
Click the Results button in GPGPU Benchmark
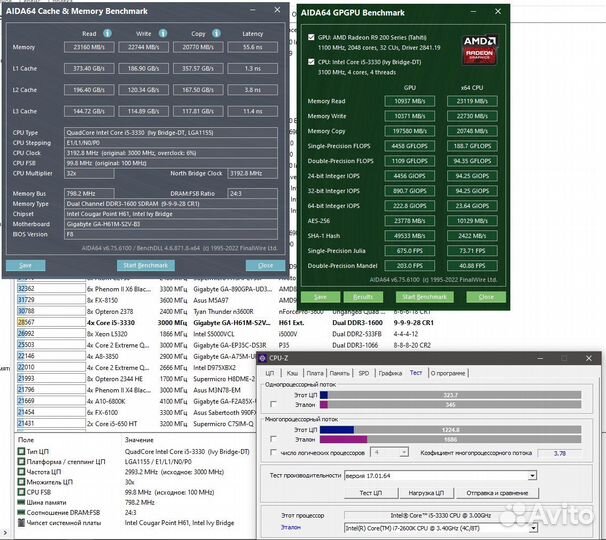[x=364, y=296]
